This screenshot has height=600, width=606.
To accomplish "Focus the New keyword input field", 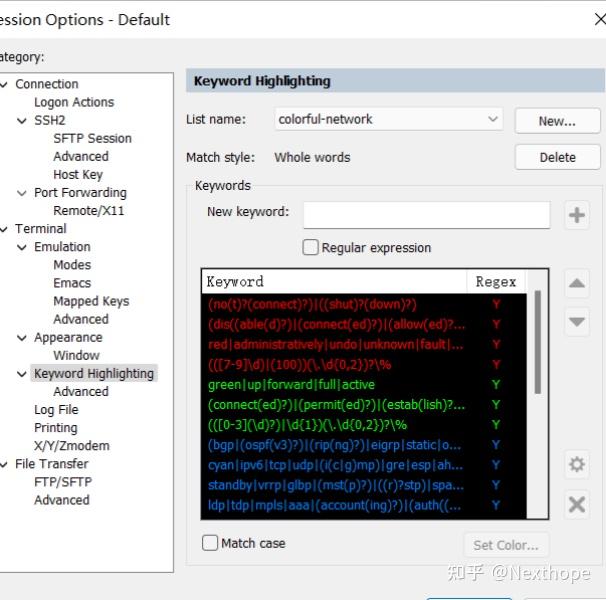I will (x=427, y=215).
